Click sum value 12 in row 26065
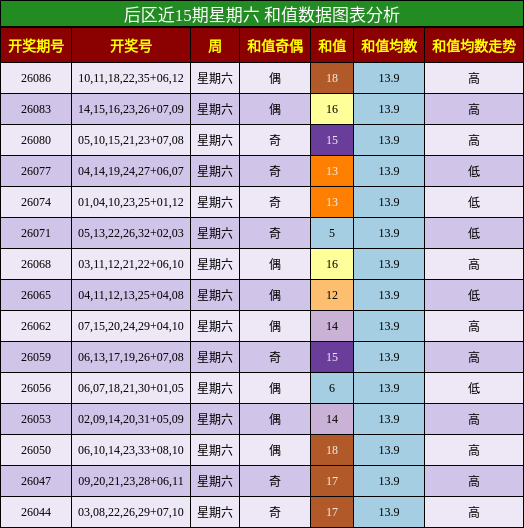The height and width of the screenshot is (528, 524). click(332, 295)
